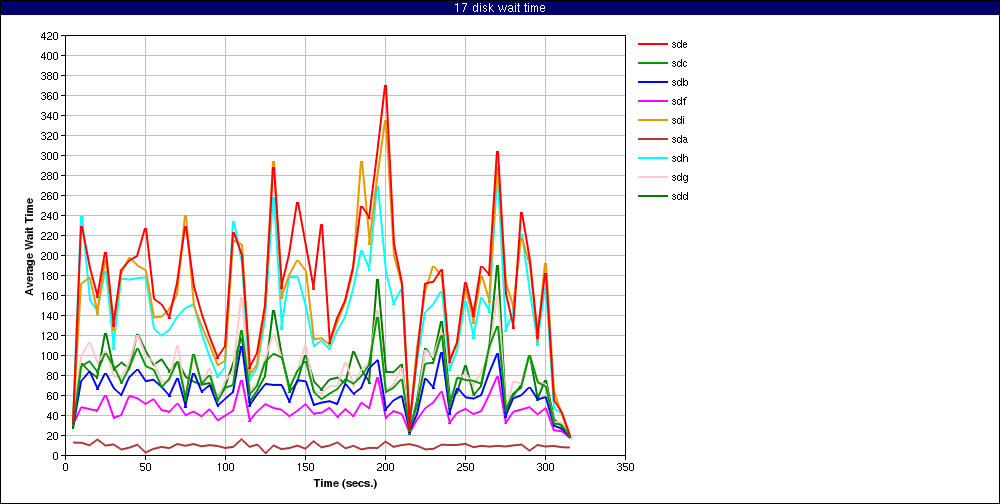Screen dimensions: 1000x504
Task: Click the 420 y-axis tick label
Action: [50, 36]
